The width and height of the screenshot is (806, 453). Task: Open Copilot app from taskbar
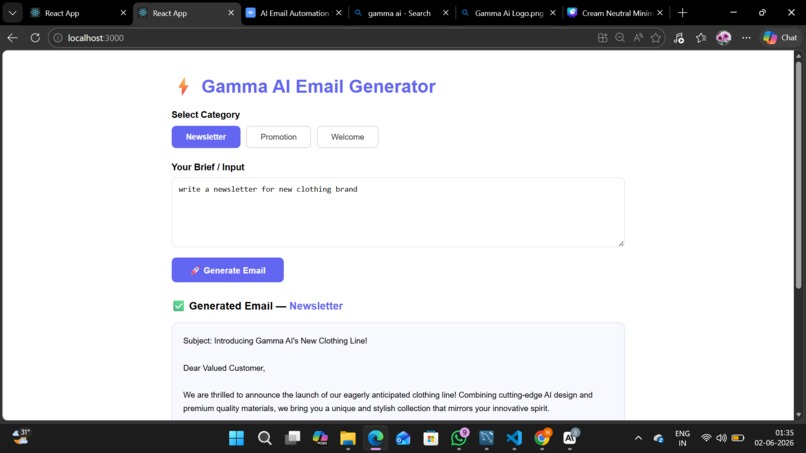(320, 438)
